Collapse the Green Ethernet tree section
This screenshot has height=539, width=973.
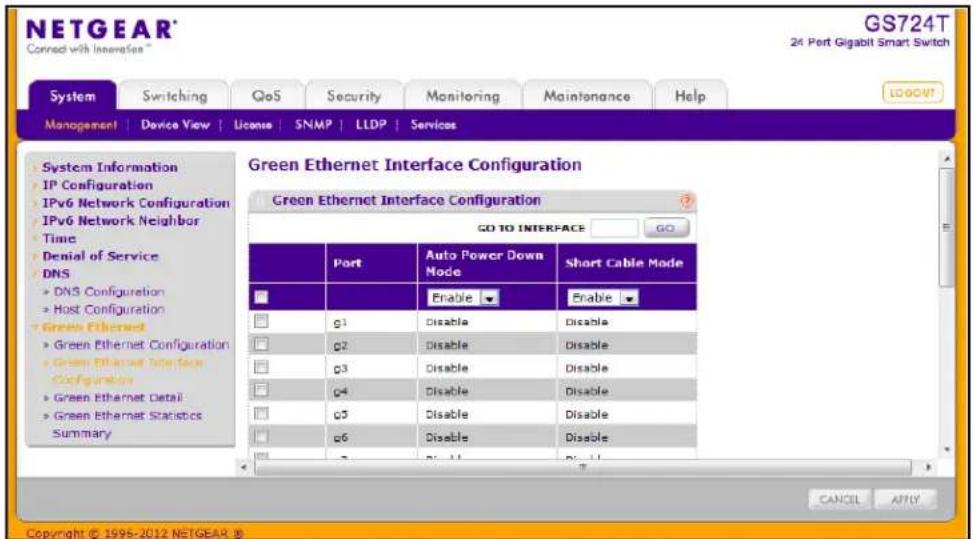(x=93, y=327)
